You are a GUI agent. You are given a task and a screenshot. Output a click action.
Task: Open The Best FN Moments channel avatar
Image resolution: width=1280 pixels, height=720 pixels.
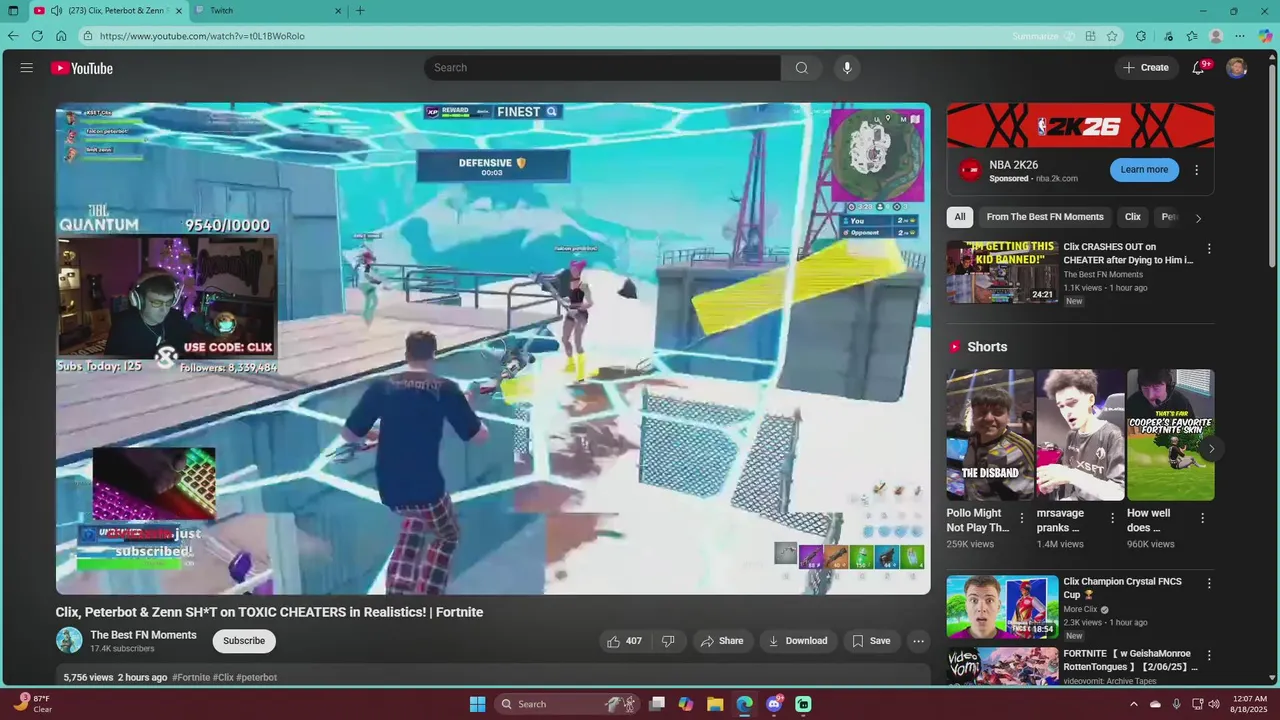tap(69, 641)
